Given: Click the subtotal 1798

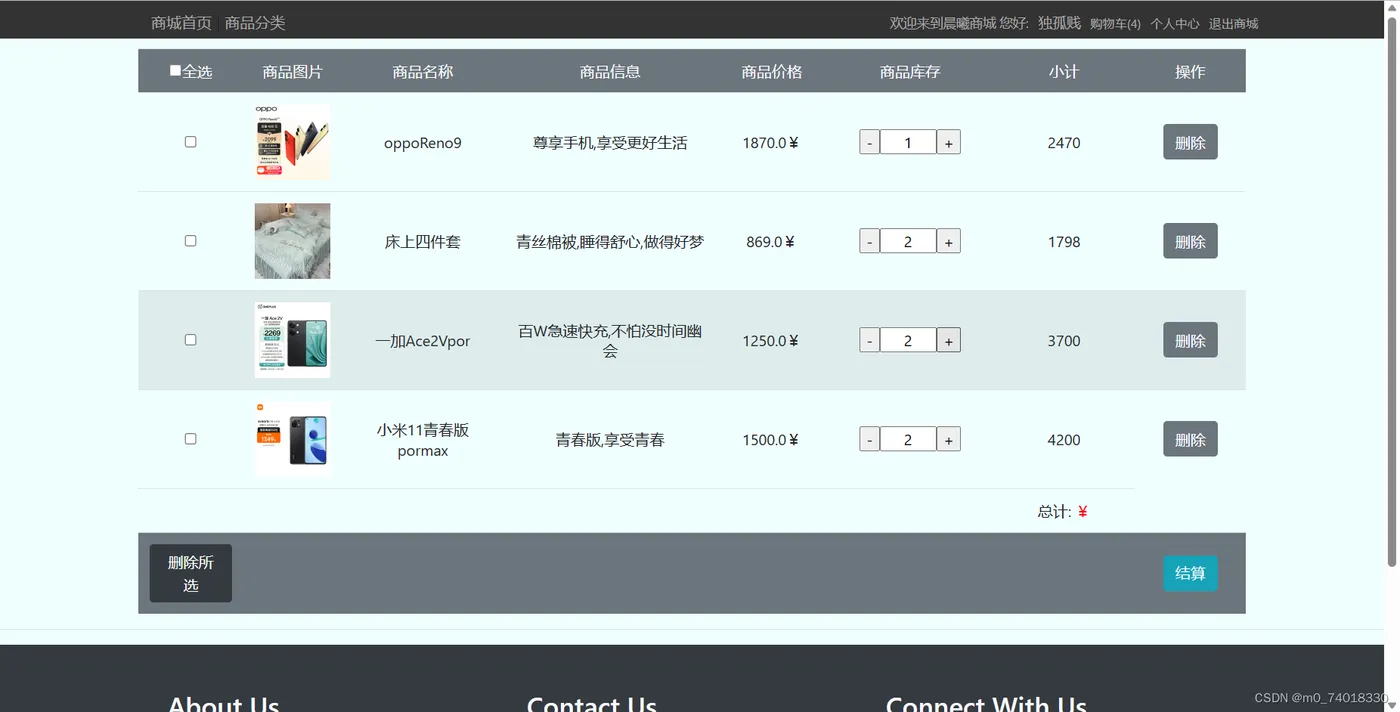Looking at the screenshot, I should (x=1064, y=242).
